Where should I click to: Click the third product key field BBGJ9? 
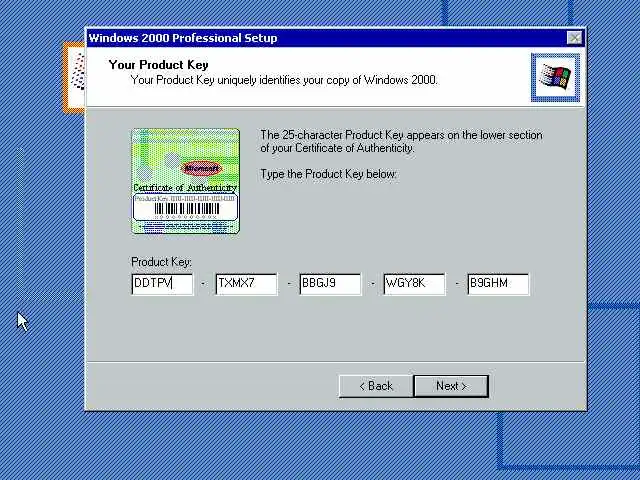331,284
